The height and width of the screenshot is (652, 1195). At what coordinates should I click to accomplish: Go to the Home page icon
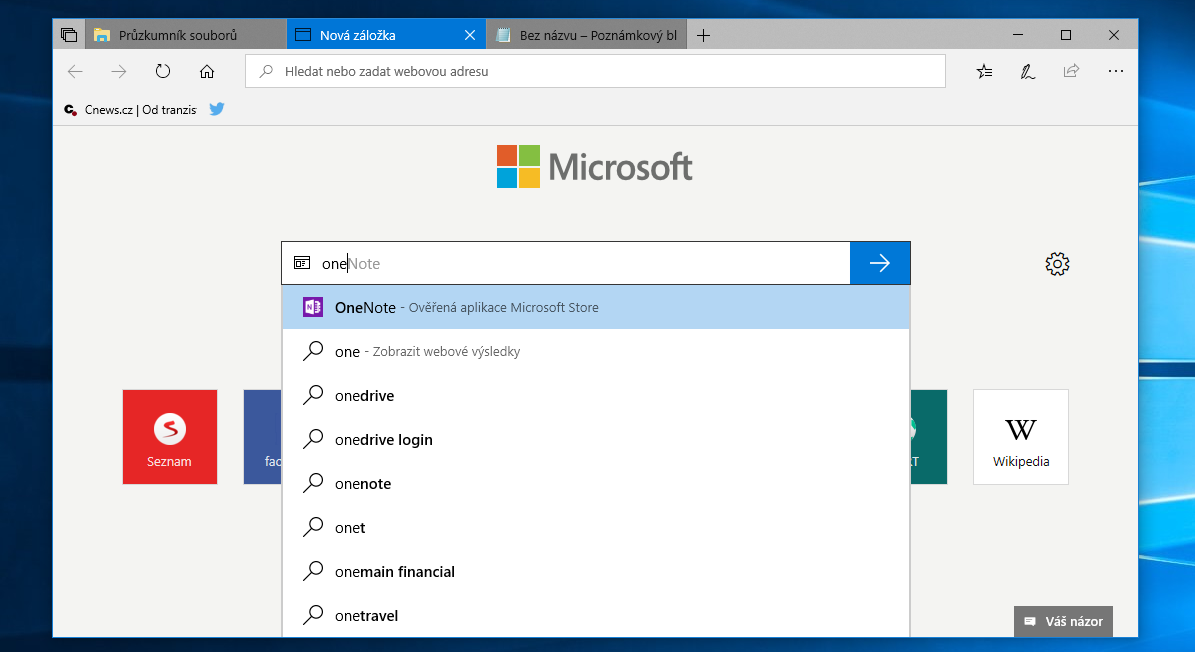coord(207,71)
